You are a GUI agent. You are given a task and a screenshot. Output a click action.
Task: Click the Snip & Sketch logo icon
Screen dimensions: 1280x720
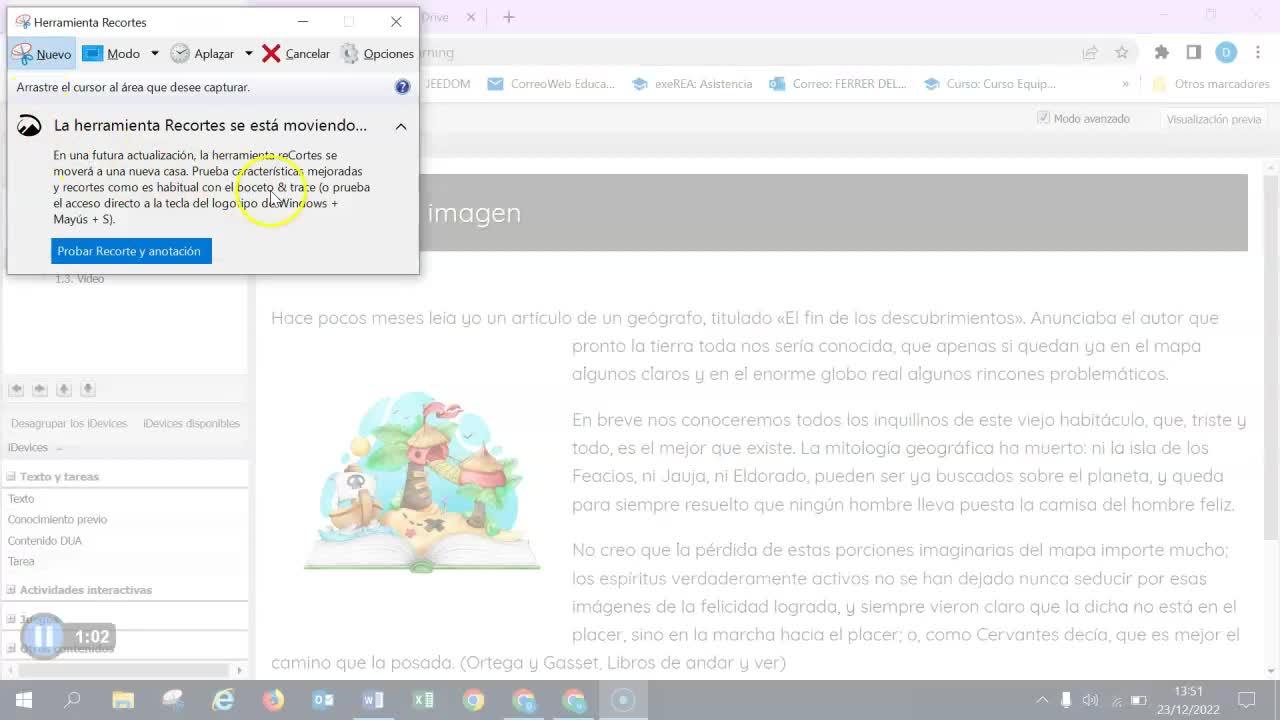pos(30,126)
